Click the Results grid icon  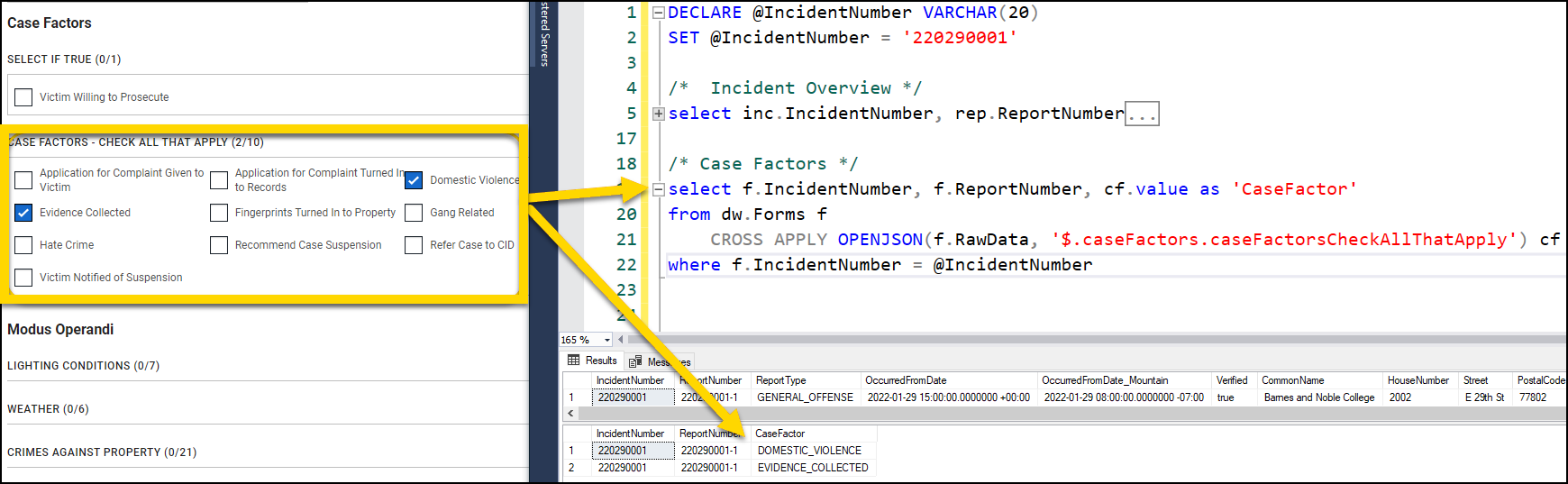(574, 361)
